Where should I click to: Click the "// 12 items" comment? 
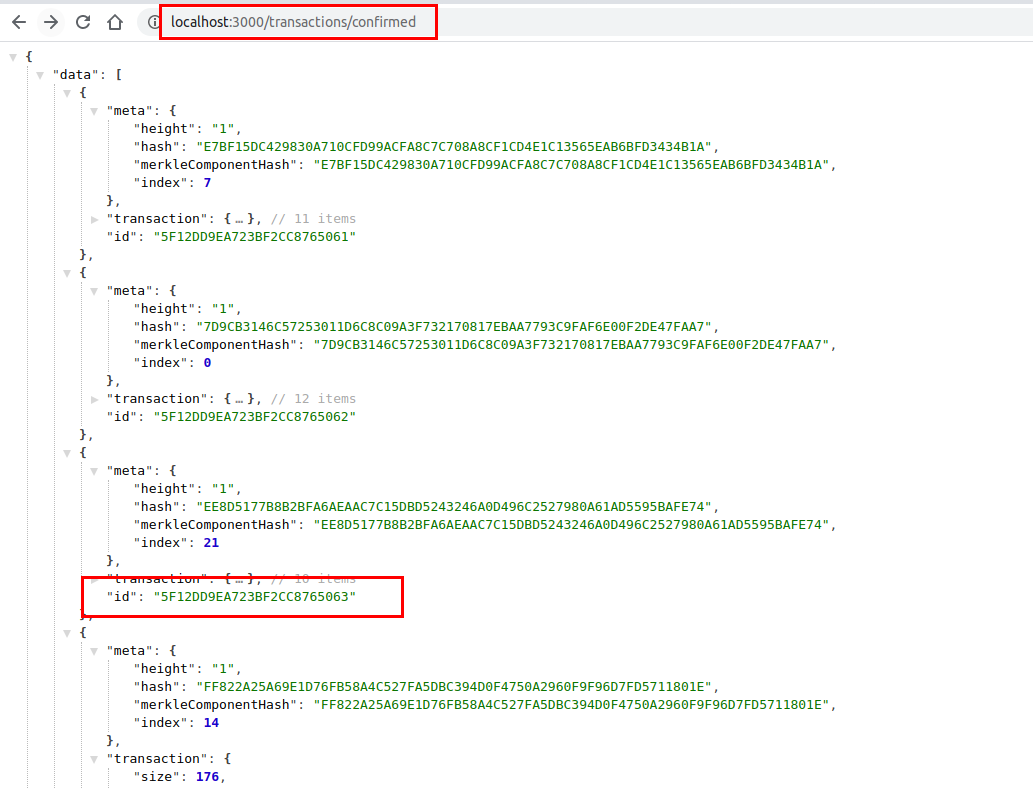click(x=314, y=398)
